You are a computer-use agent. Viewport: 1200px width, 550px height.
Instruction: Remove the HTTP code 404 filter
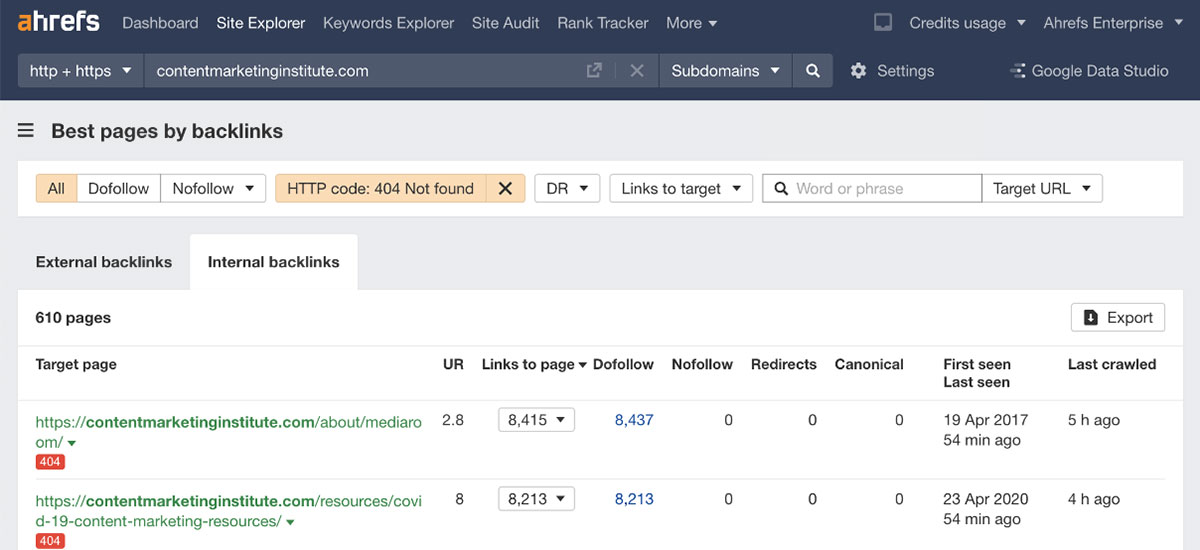[505, 188]
